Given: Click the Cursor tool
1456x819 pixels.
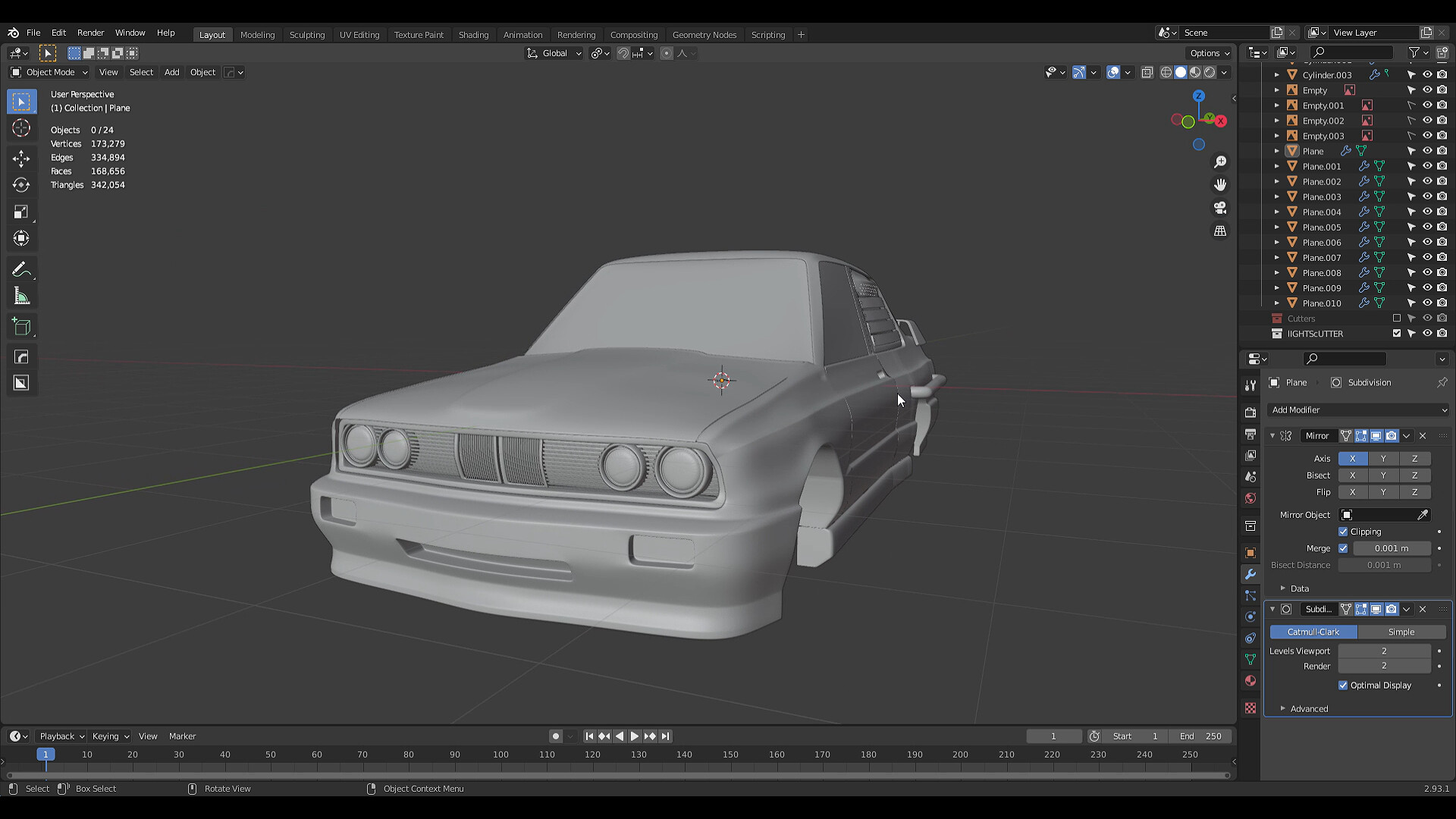Looking at the screenshot, I should pos(21,128).
